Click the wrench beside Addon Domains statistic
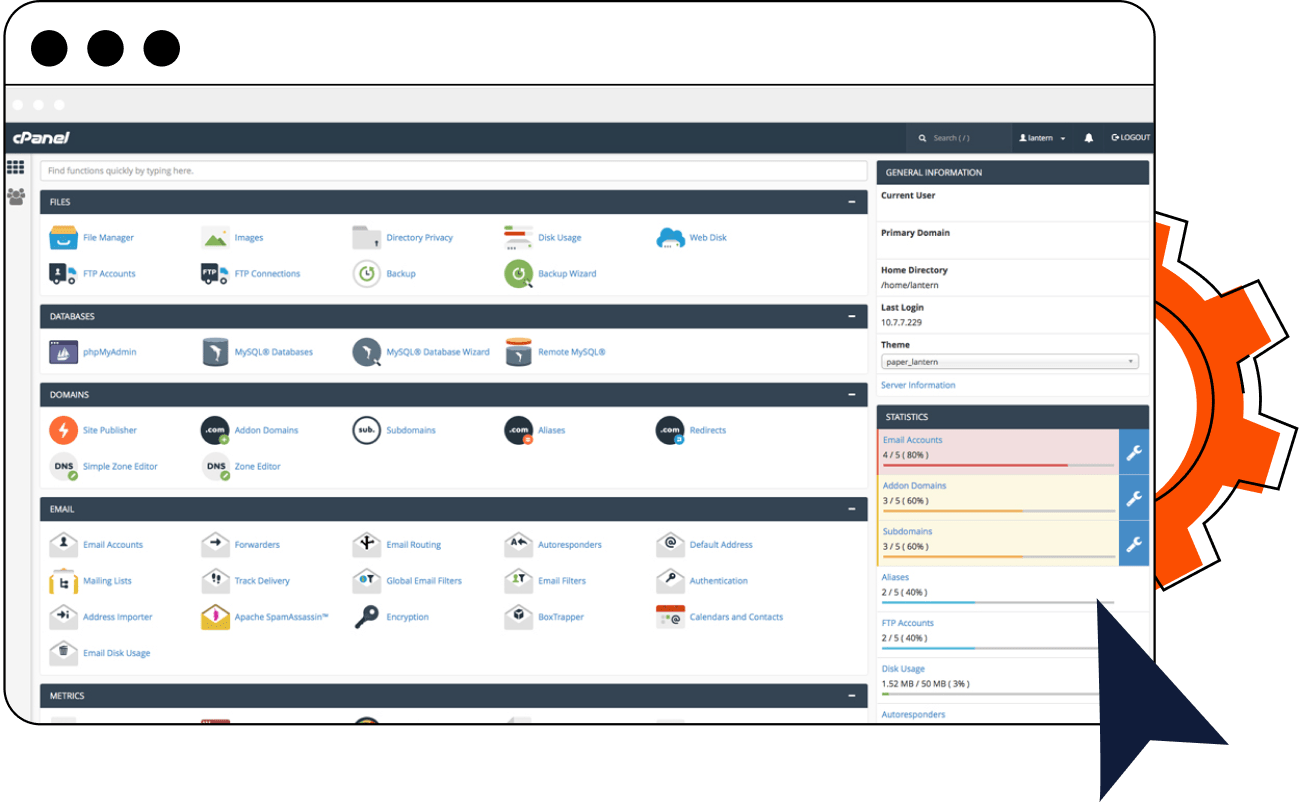The height and width of the screenshot is (803, 1299). pos(1134,498)
